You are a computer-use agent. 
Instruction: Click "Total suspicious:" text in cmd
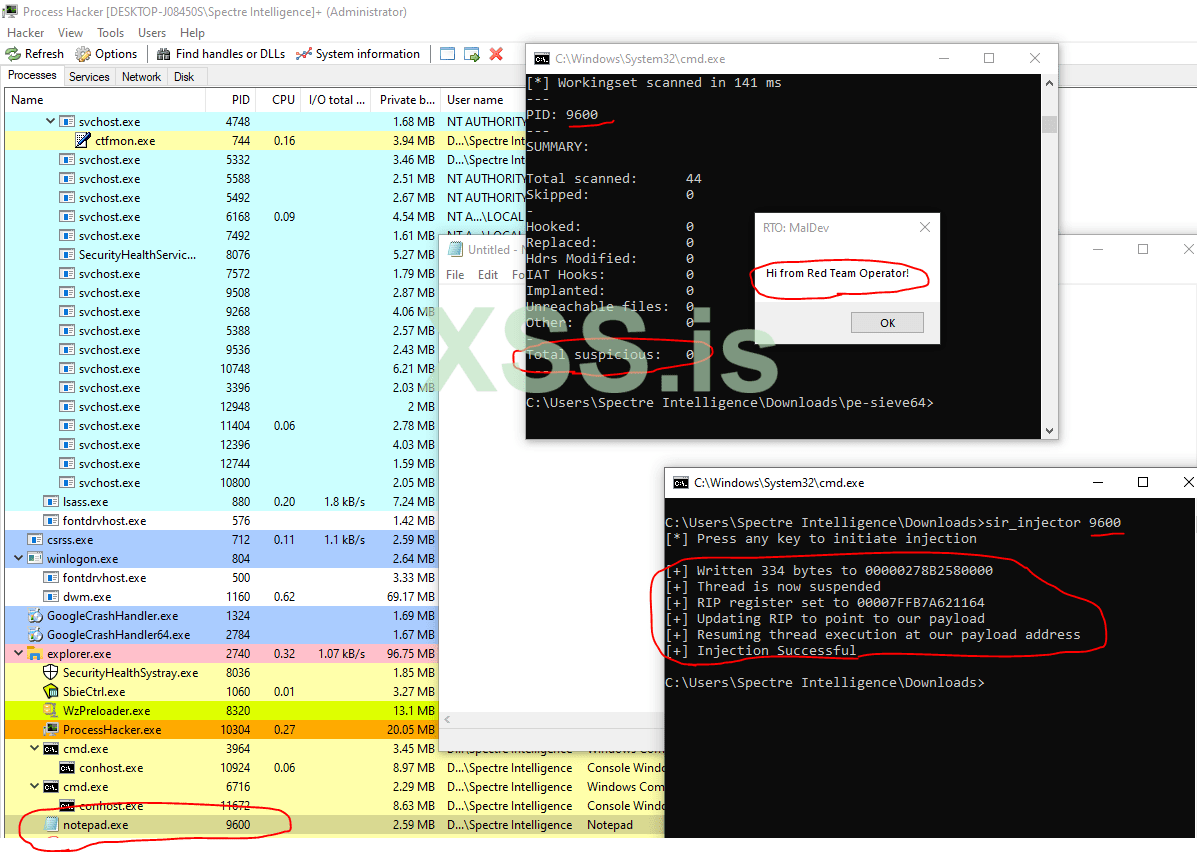[x=594, y=355]
